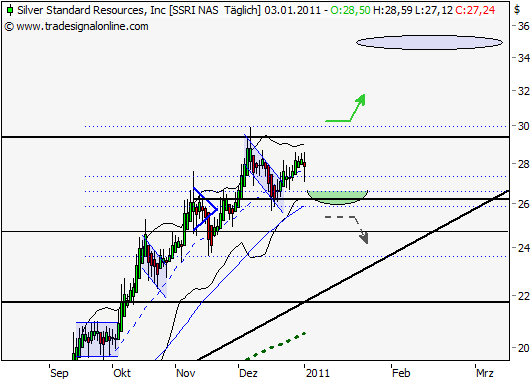Click the Nov month label on the time axis

click(186, 373)
